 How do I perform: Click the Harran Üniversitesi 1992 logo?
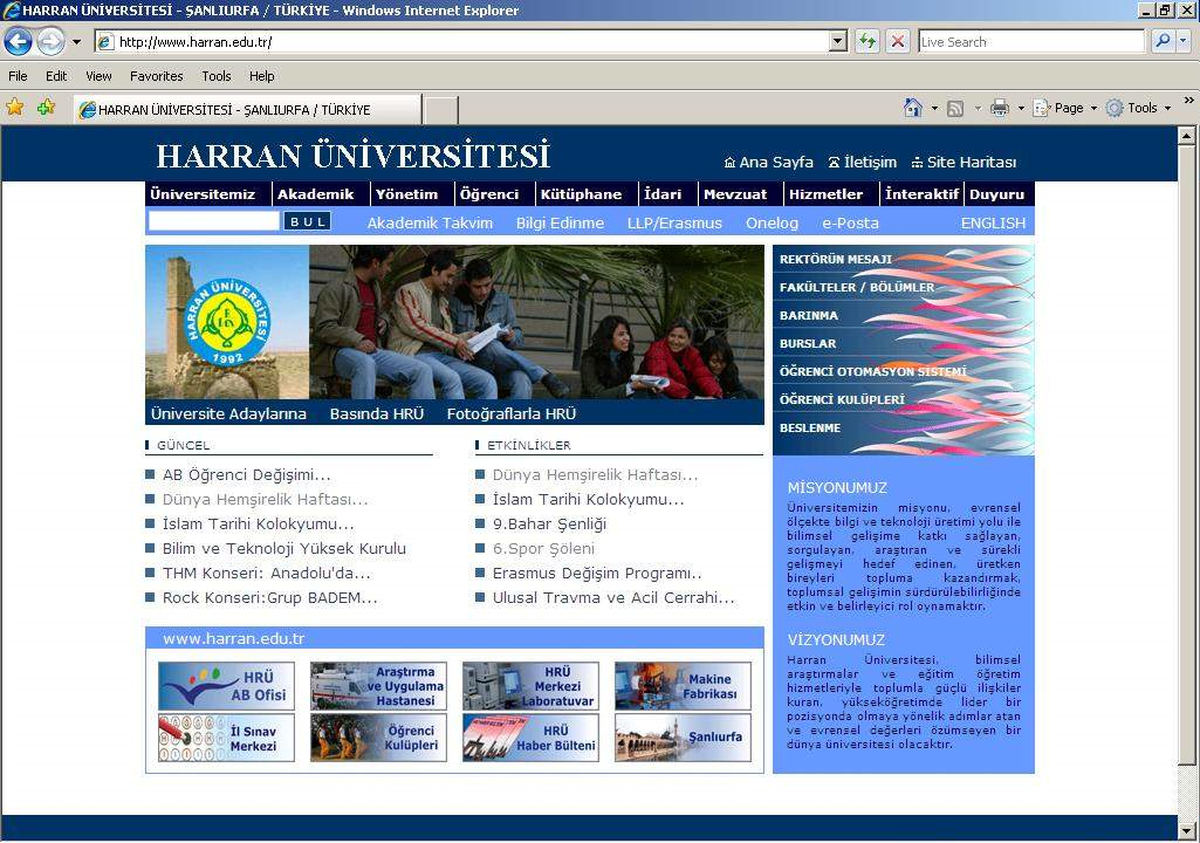point(227,322)
